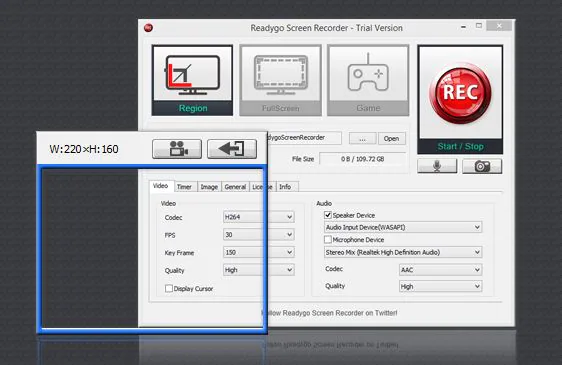Image resolution: width=562 pixels, height=365 pixels.
Task: Minimize the Readygo Screen Recorder window
Action: [x=463, y=27]
